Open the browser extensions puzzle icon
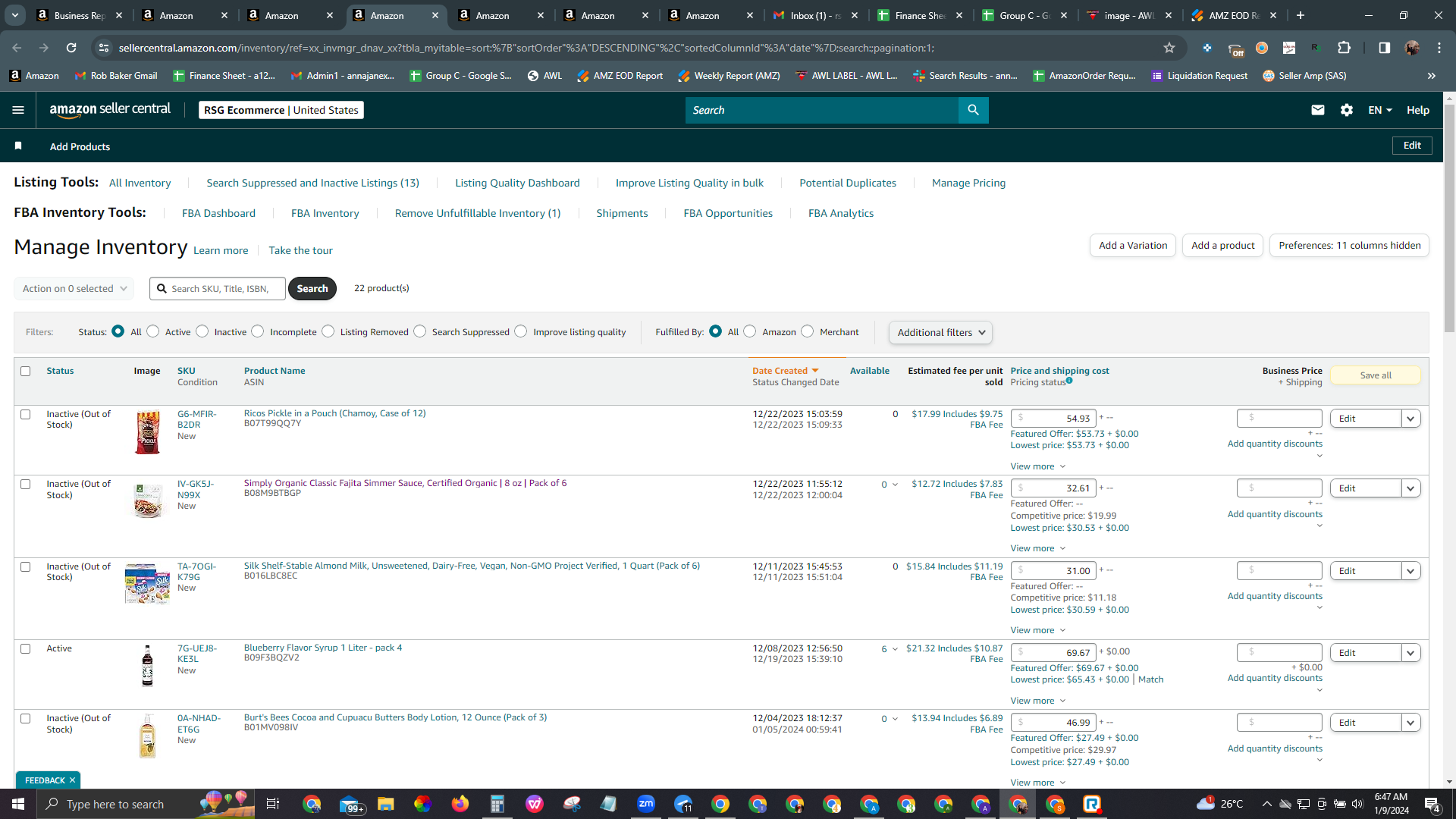 [x=1345, y=48]
